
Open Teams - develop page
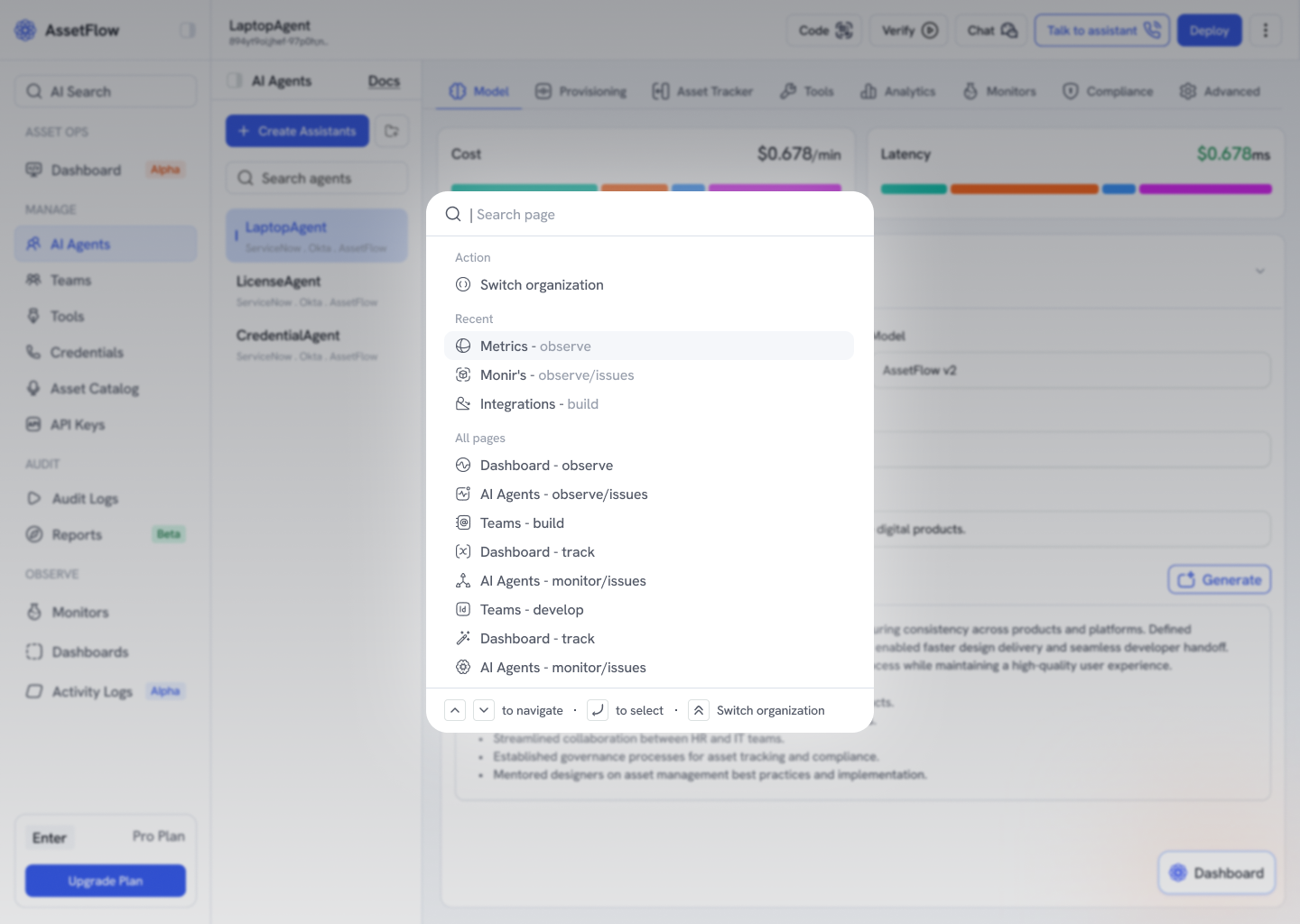click(x=648, y=609)
